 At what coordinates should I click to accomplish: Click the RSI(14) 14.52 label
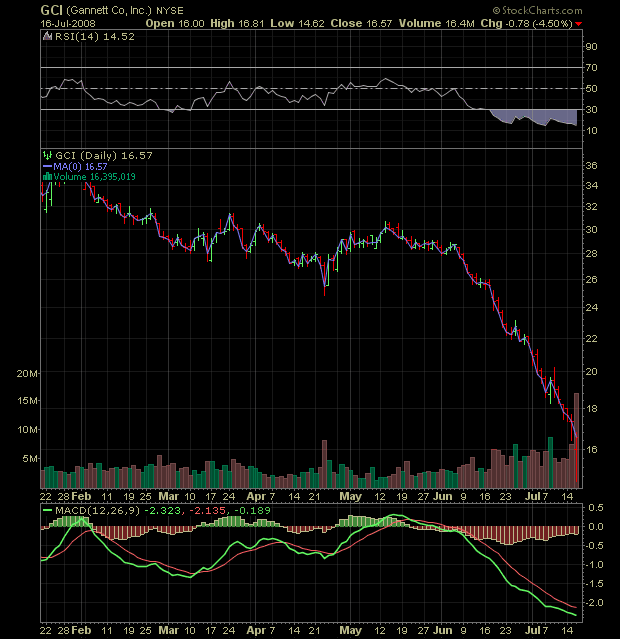click(x=95, y=36)
